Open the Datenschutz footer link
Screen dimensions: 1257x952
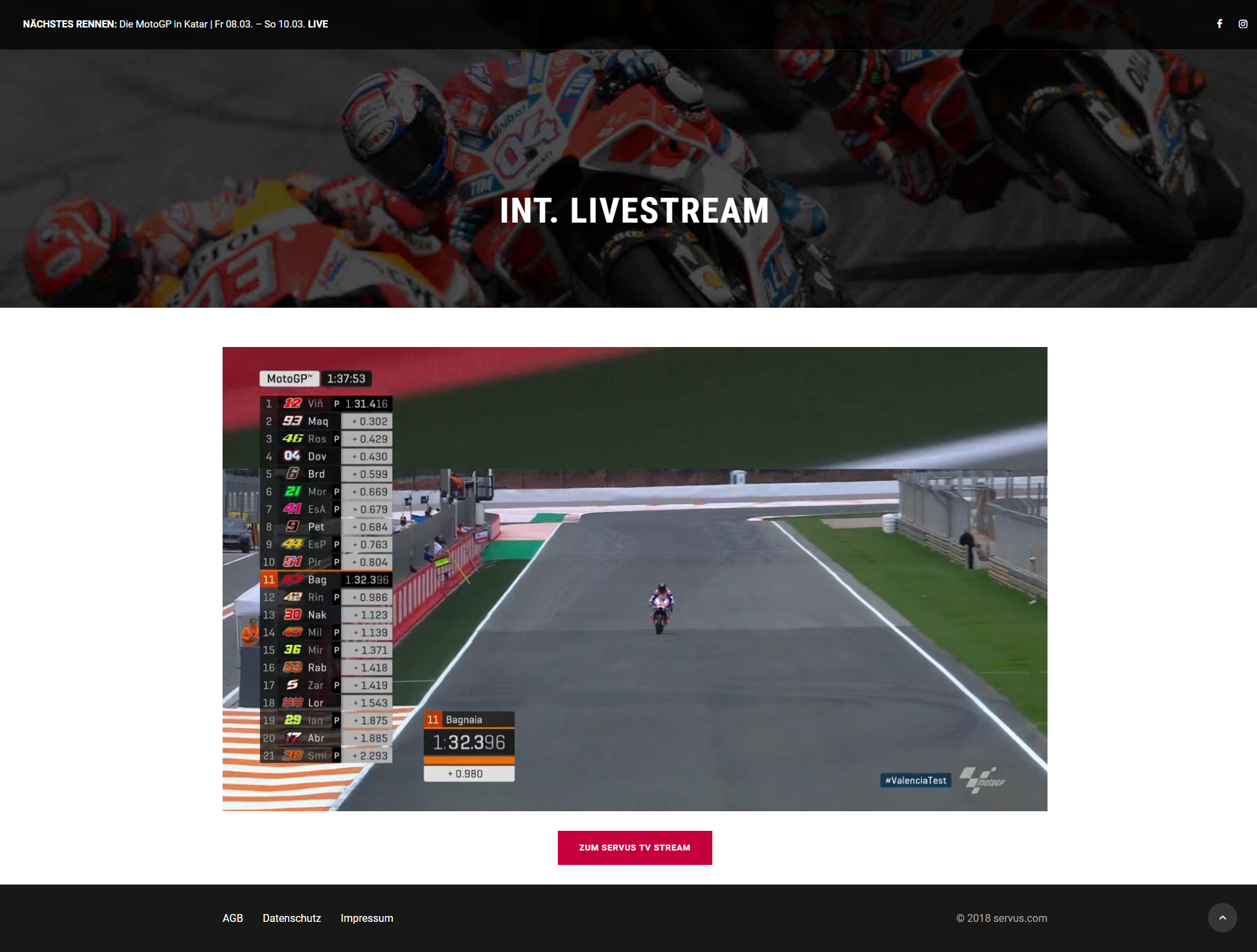click(291, 918)
